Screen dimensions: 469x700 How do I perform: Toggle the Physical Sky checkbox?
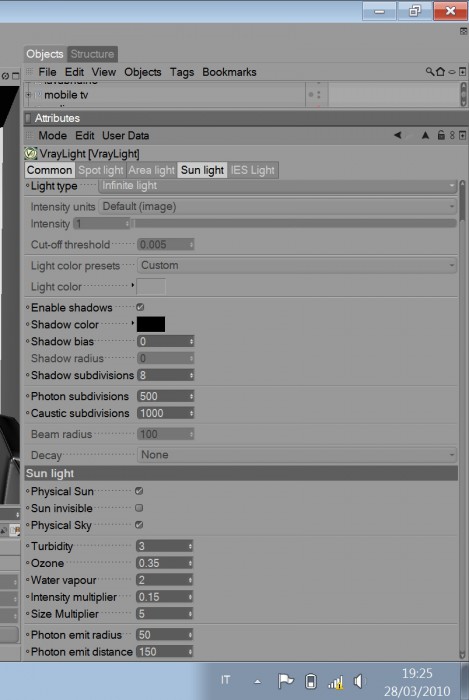pyautogui.click(x=139, y=525)
